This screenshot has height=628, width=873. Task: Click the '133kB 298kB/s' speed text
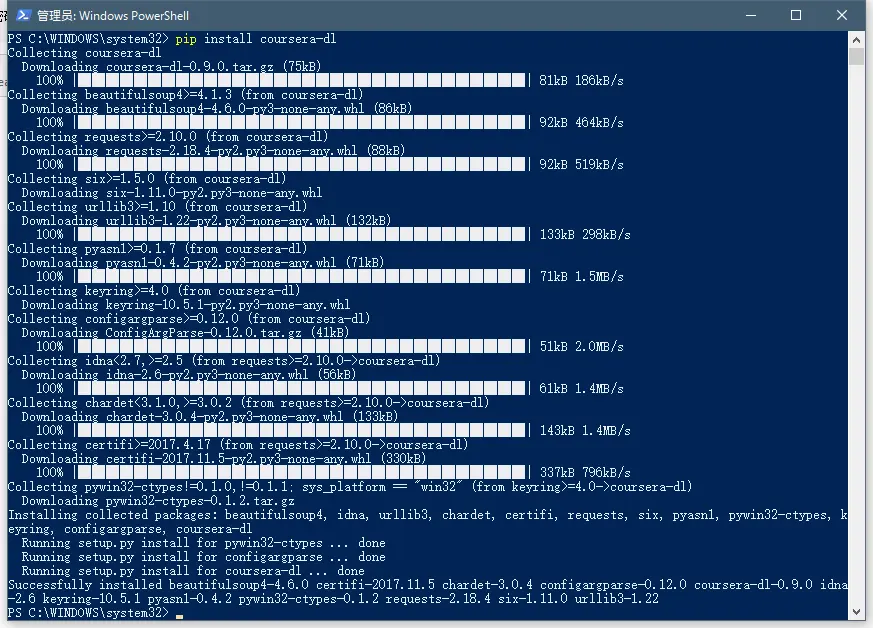coord(585,235)
